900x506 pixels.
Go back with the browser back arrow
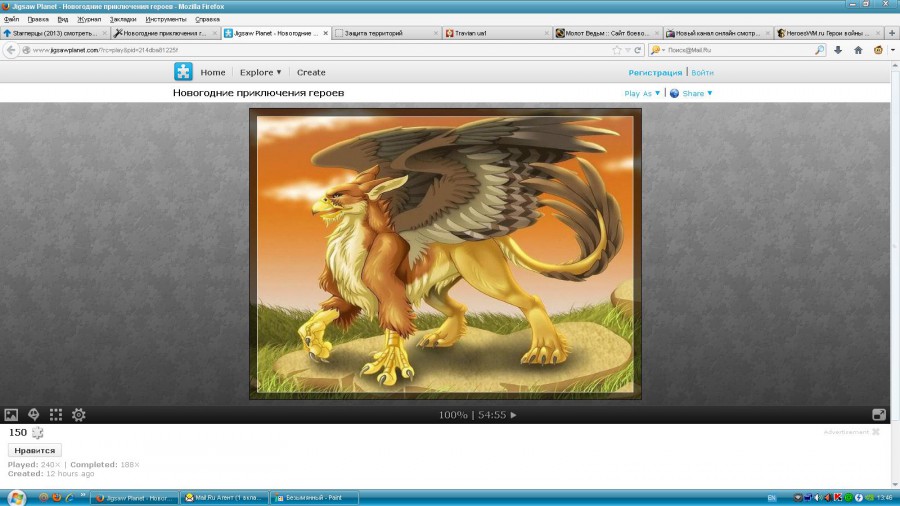11,50
